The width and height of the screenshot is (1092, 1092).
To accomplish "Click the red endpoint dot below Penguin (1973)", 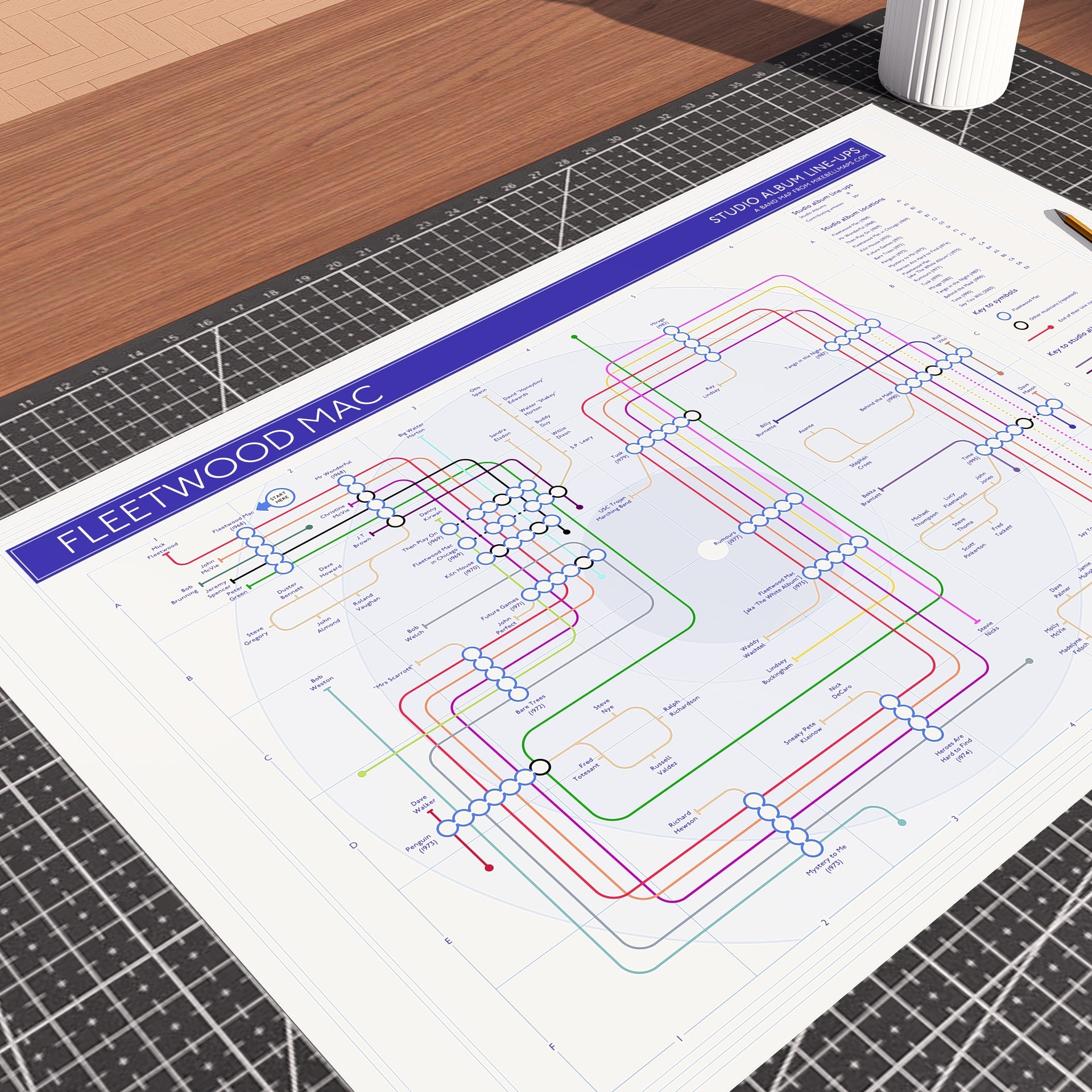I will [x=489, y=867].
